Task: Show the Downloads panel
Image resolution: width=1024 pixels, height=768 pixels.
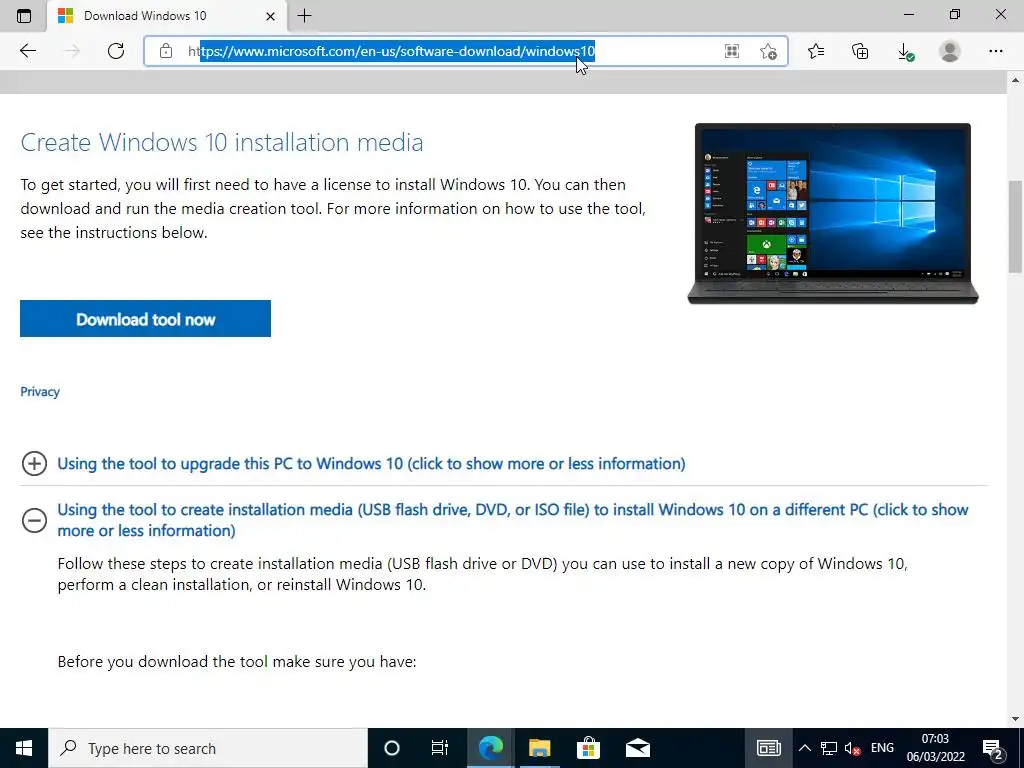Action: coord(905,51)
